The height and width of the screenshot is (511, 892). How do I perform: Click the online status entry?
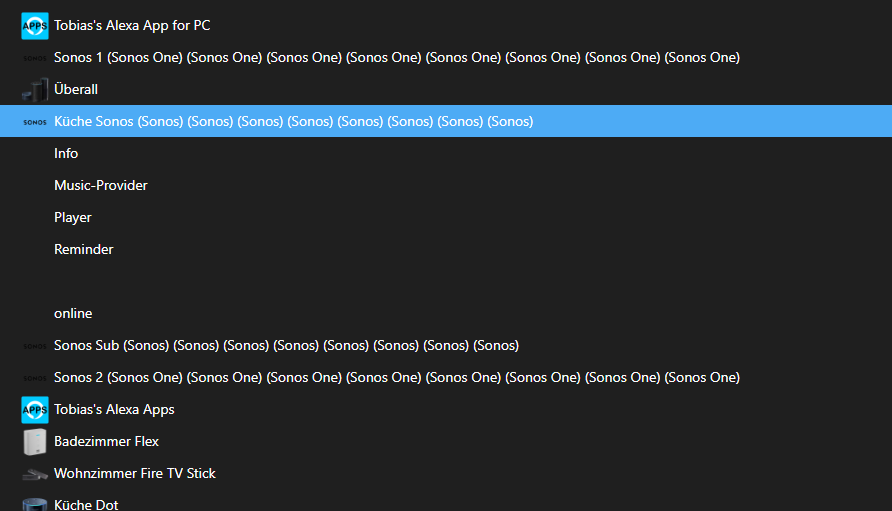tap(73, 314)
